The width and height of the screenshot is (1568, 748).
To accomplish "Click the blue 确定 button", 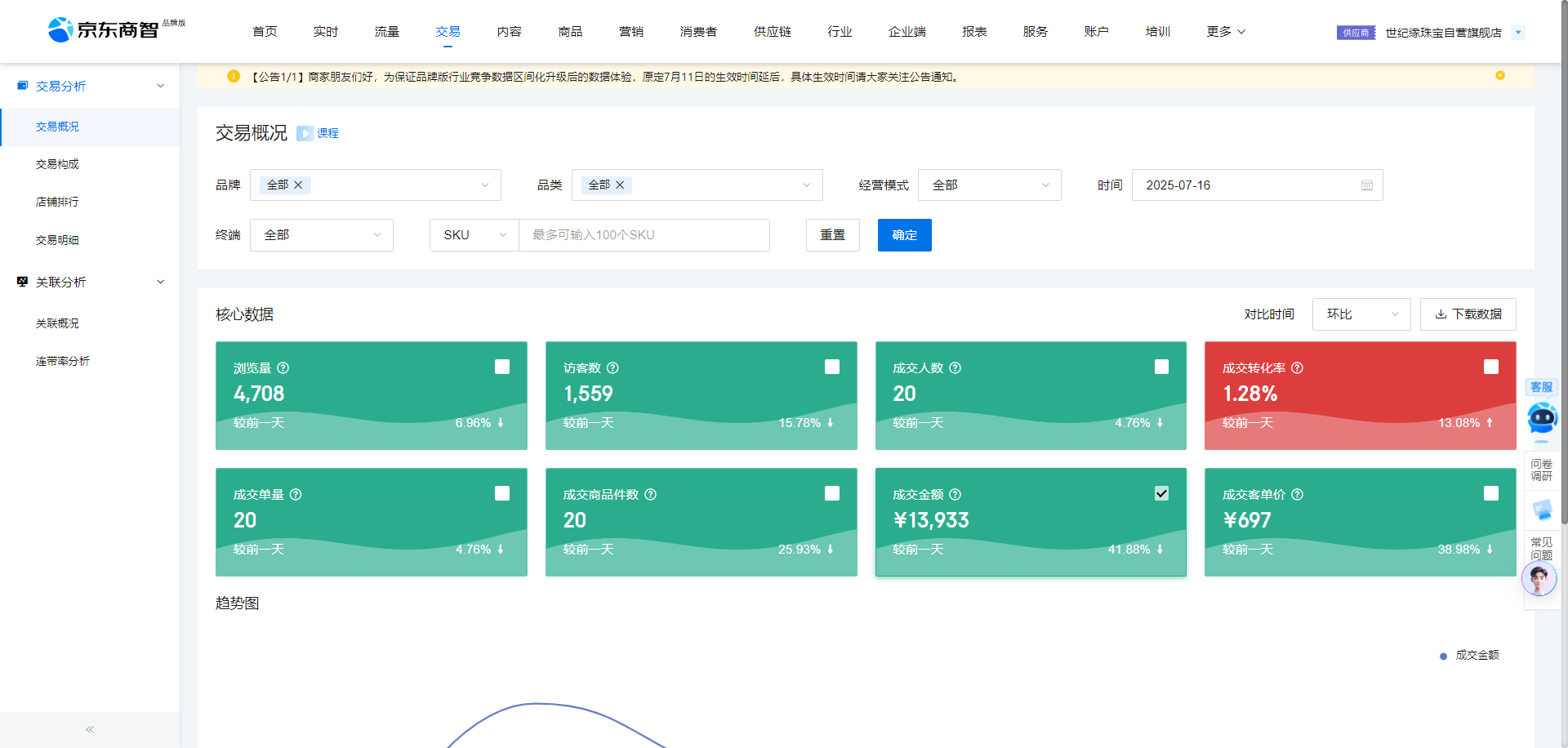I will [904, 235].
